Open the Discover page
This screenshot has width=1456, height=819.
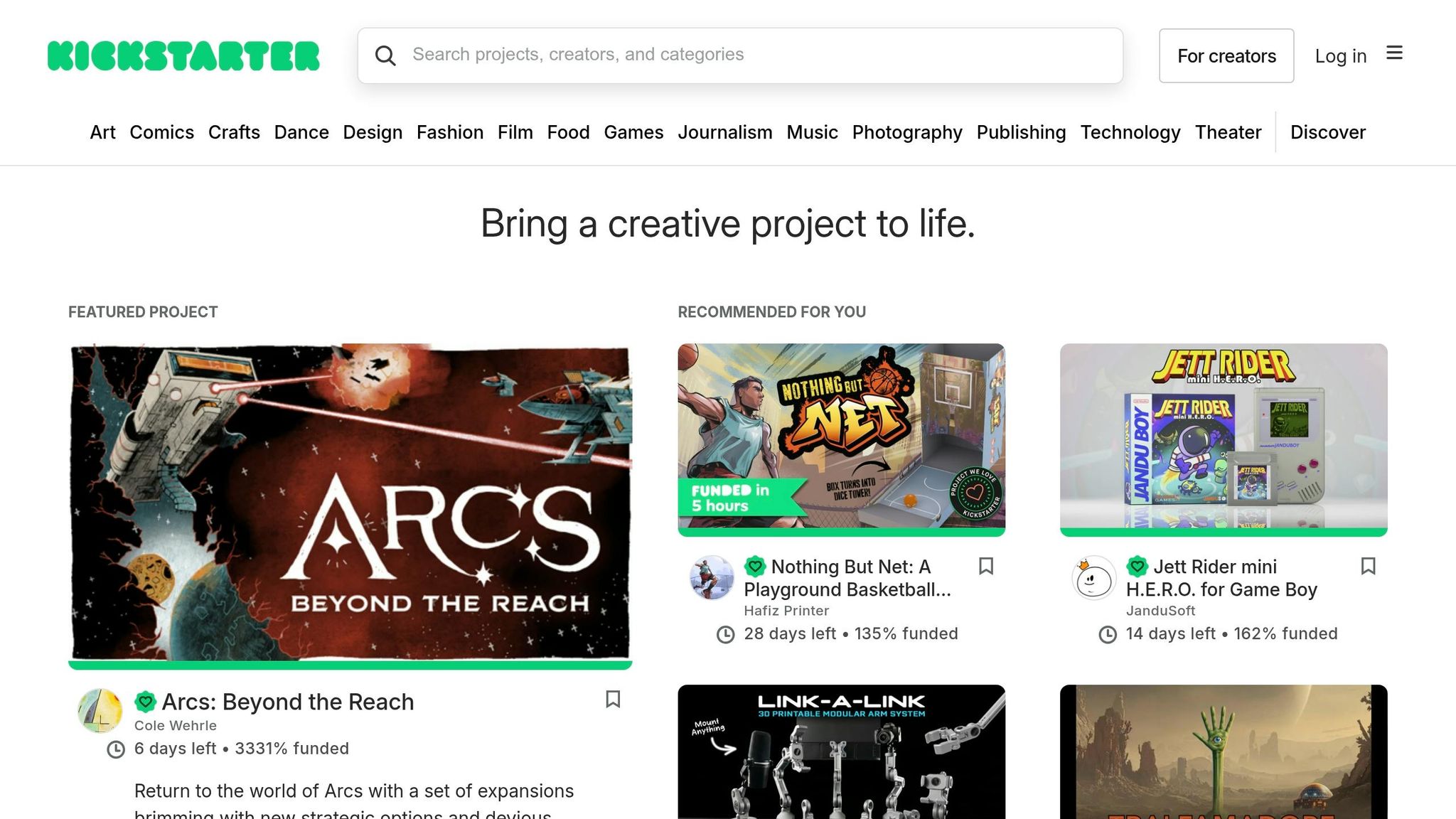point(1327,132)
